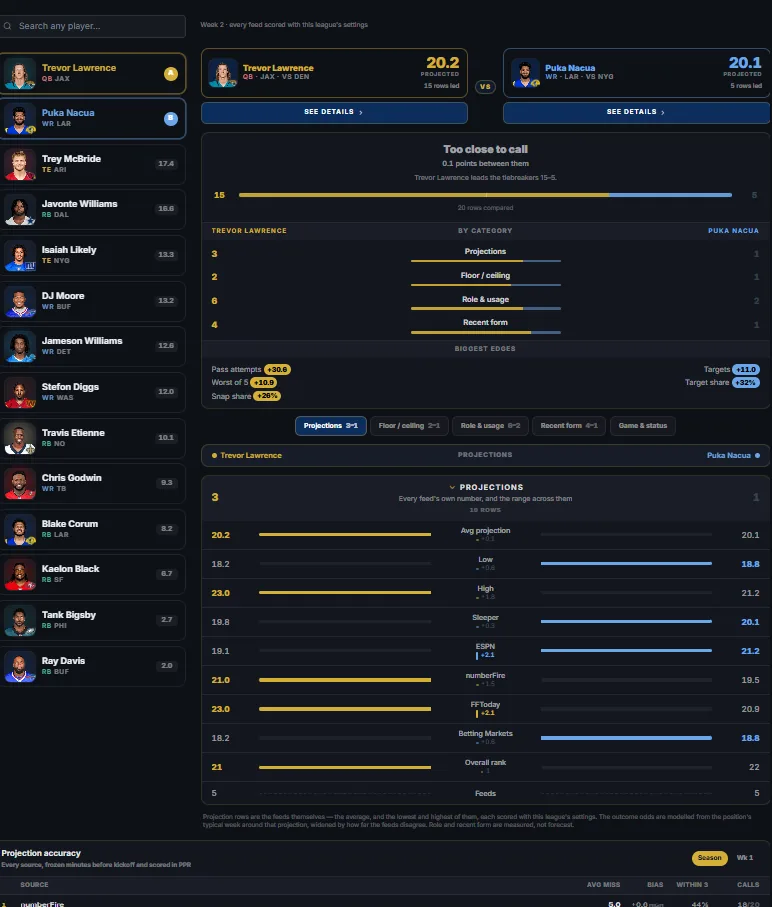Screen dimensions: 772x907
Task: Click the SOURCE column header
Action: (34, 885)
